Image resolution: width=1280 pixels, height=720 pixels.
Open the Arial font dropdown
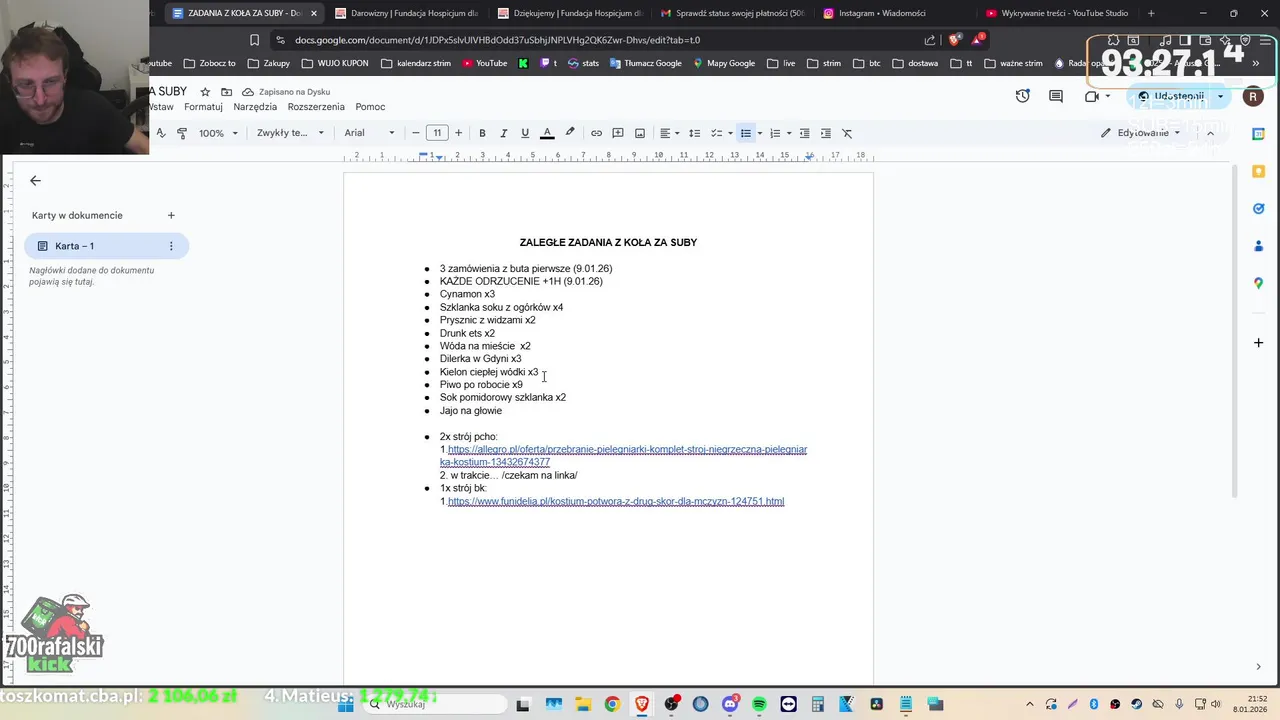[x=369, y=133]
